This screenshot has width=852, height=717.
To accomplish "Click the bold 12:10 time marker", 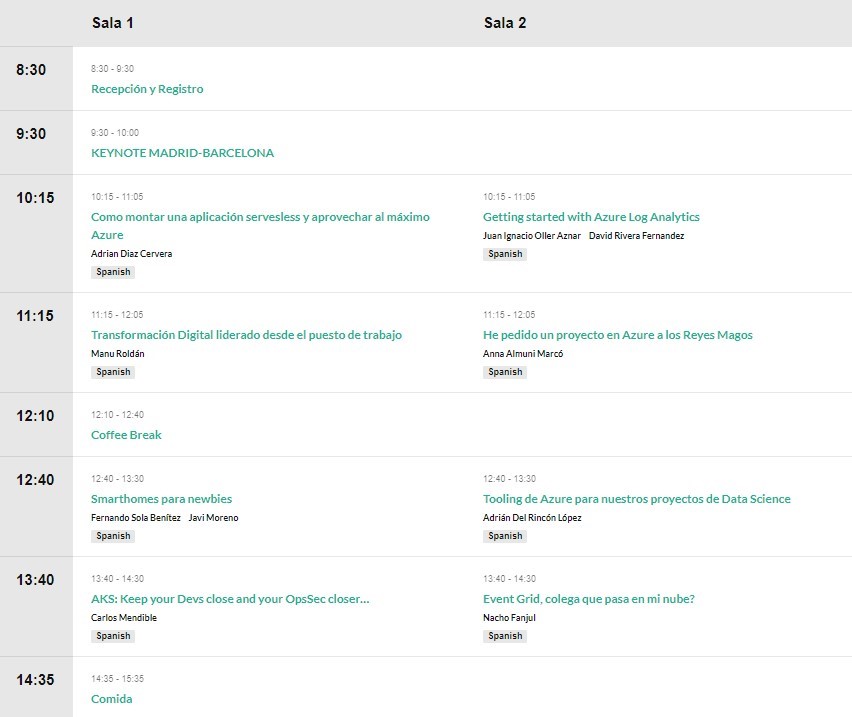I will click(35, 416).
